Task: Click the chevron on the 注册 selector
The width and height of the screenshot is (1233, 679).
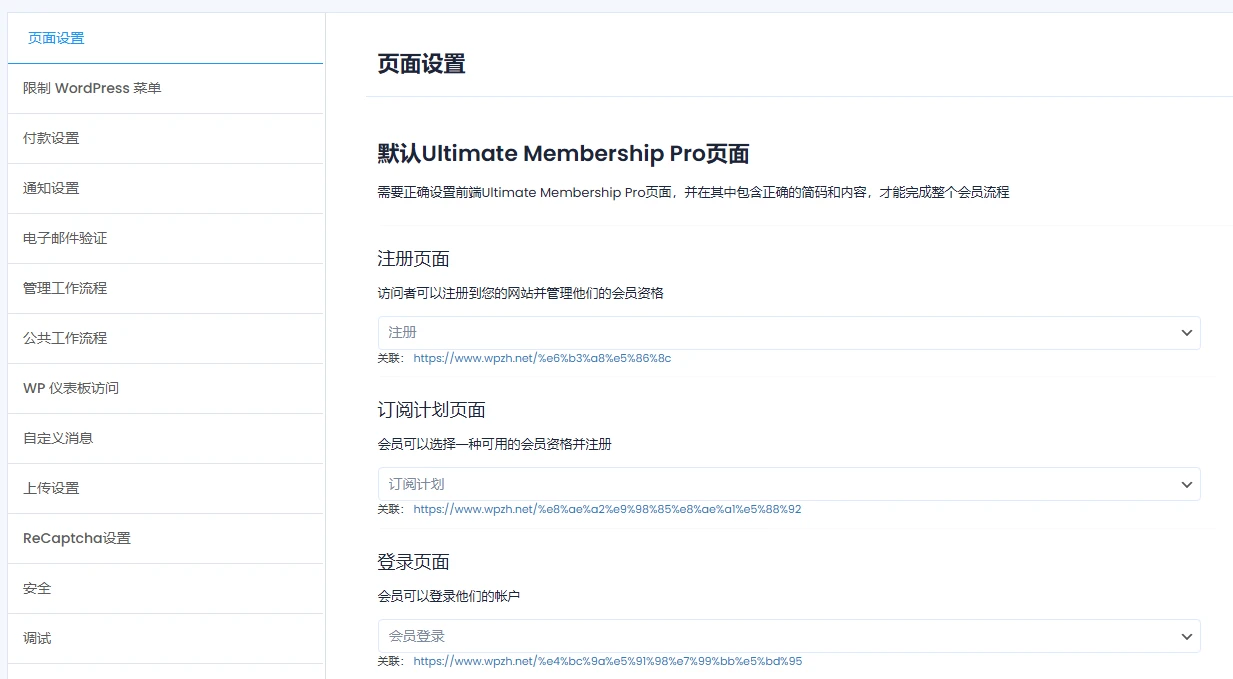Action: (1186, 332)
